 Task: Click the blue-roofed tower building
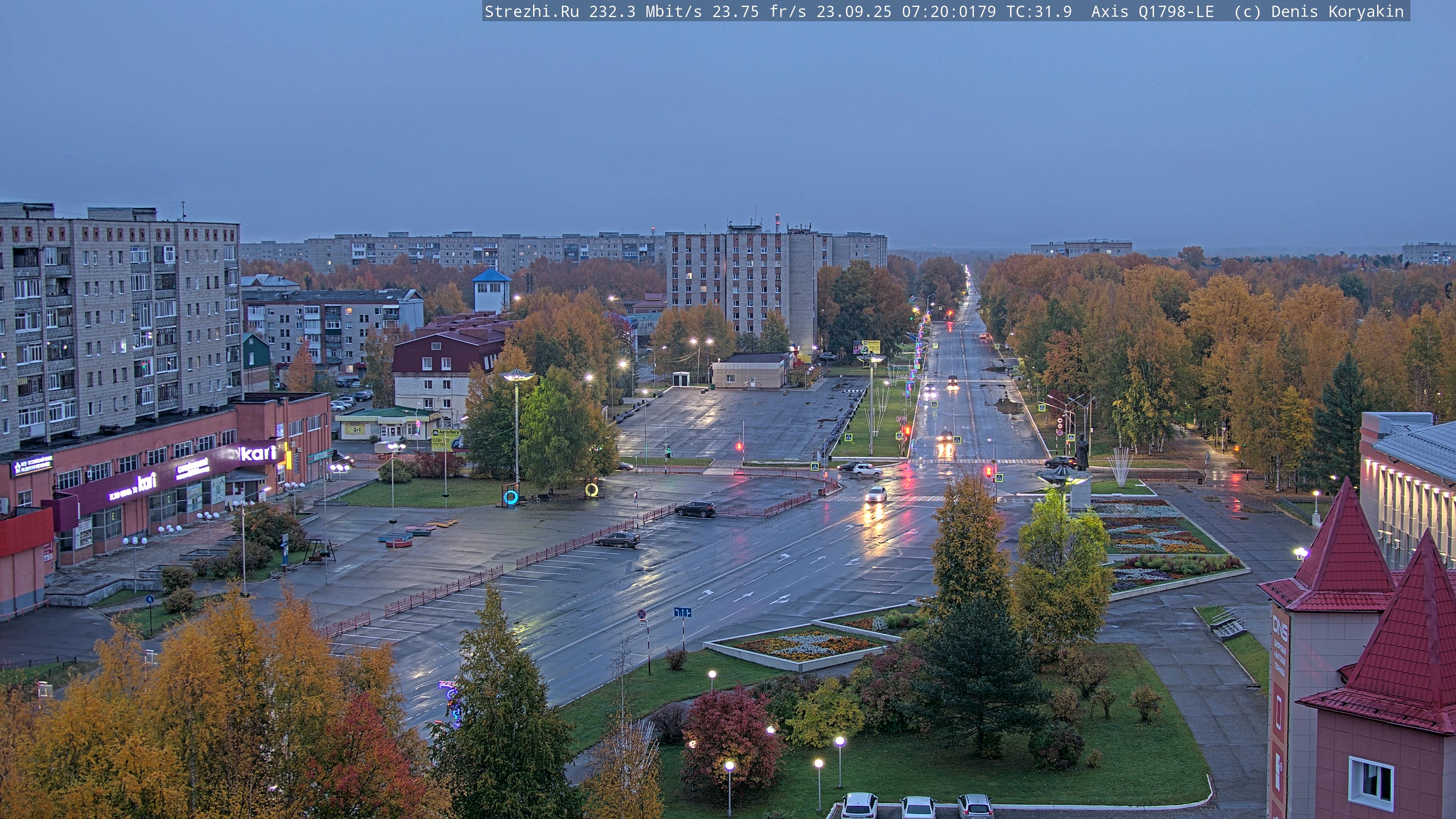click(491, 290)
